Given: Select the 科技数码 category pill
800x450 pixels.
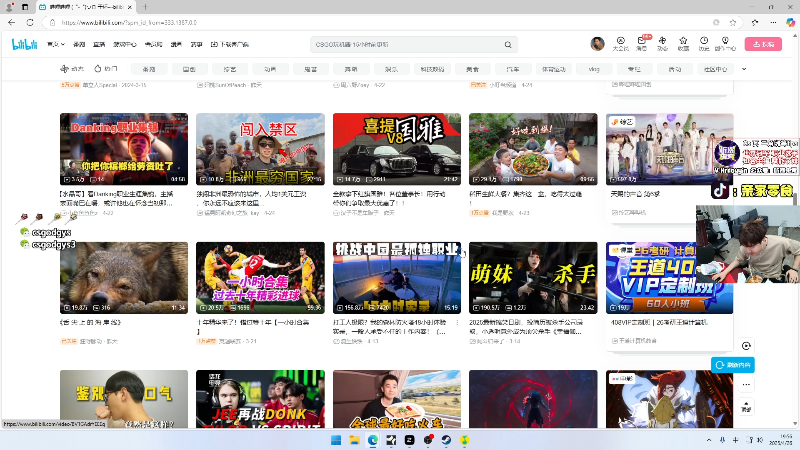Looking at the screenshot, I should (x=432, y=69).
